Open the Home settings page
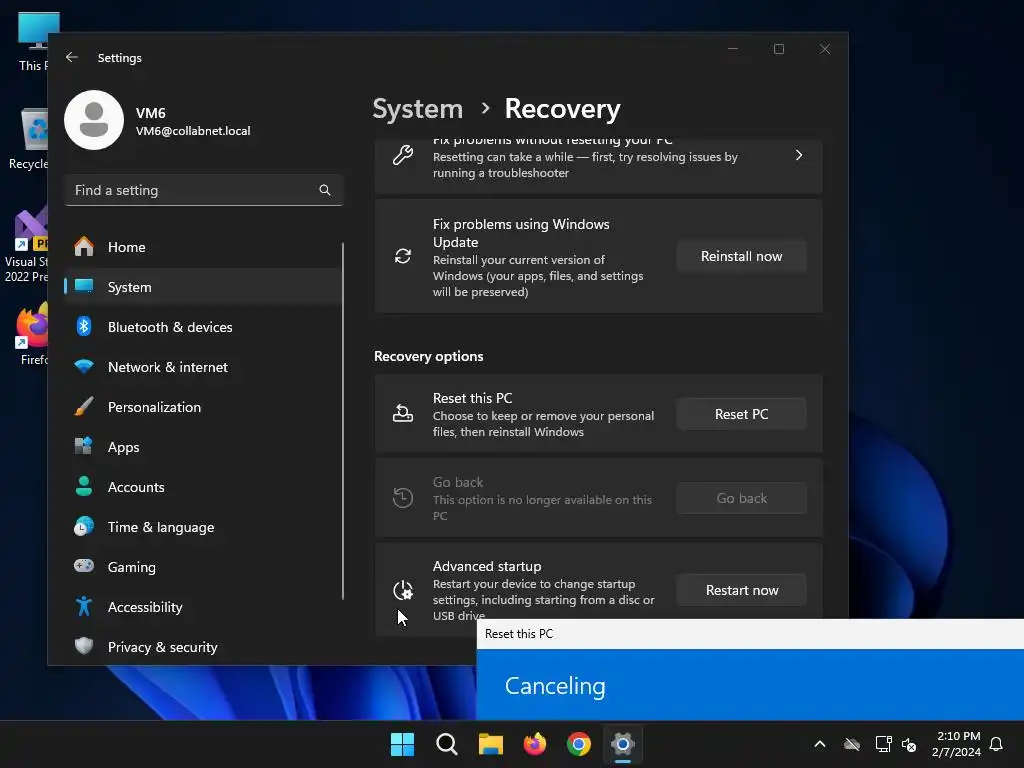1024x768 pixels. [x=202, y=247]
